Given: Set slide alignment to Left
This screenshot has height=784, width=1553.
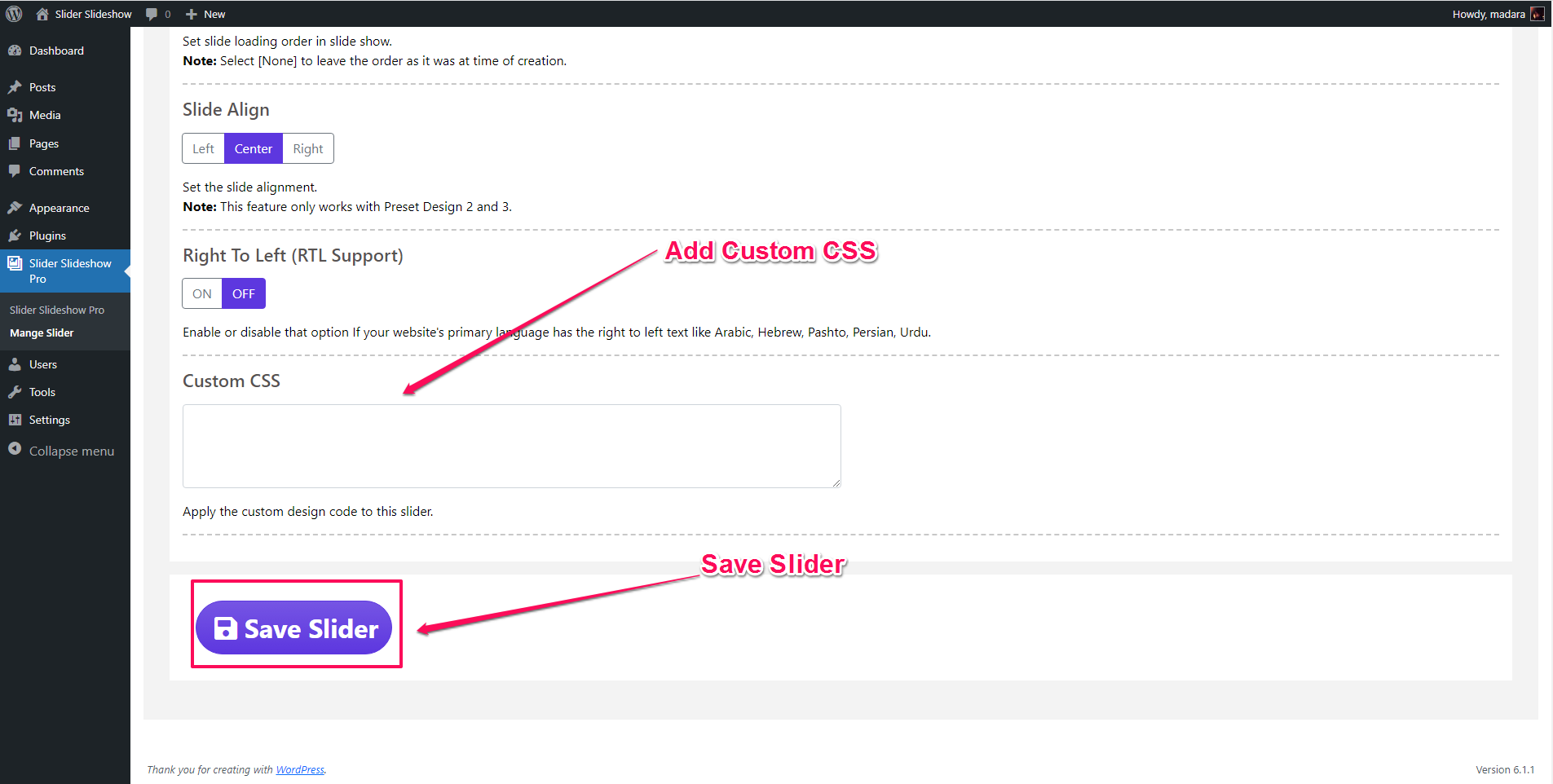Looking at the screenshot, I should coord(203,148).
